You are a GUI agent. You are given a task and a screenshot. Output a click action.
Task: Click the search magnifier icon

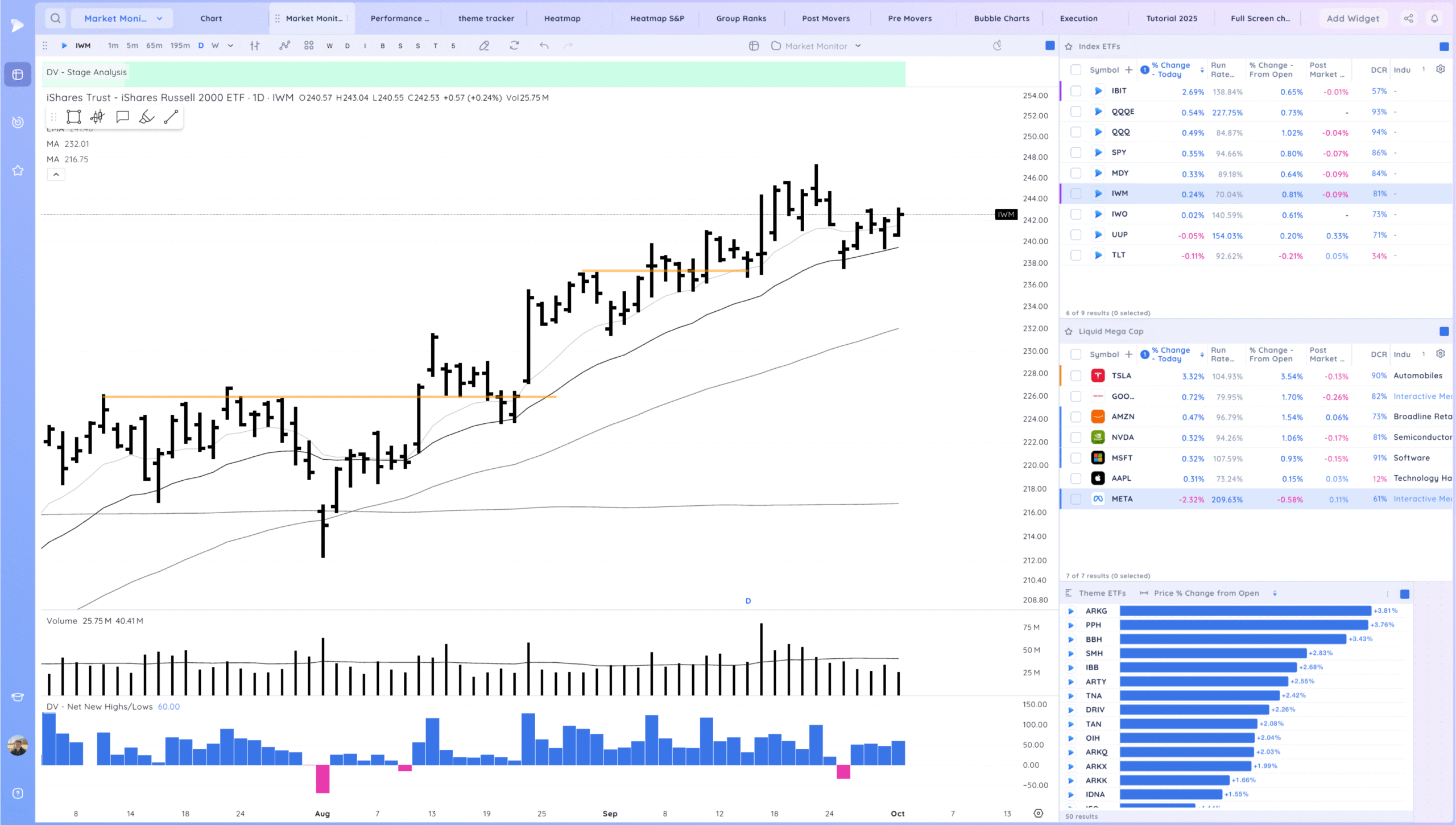pos(55,18)
